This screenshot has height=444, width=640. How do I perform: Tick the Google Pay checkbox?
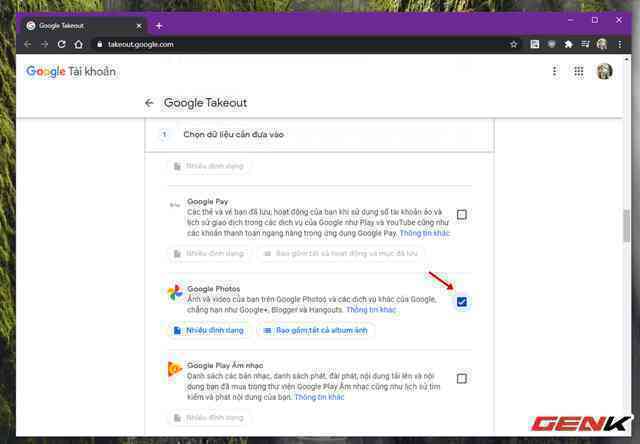[x=462, y=215]
